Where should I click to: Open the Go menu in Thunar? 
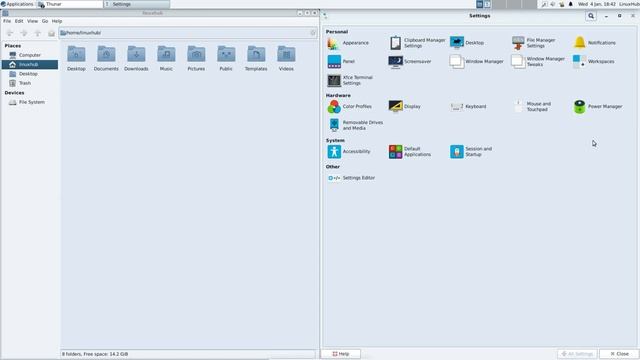(45, 21)
